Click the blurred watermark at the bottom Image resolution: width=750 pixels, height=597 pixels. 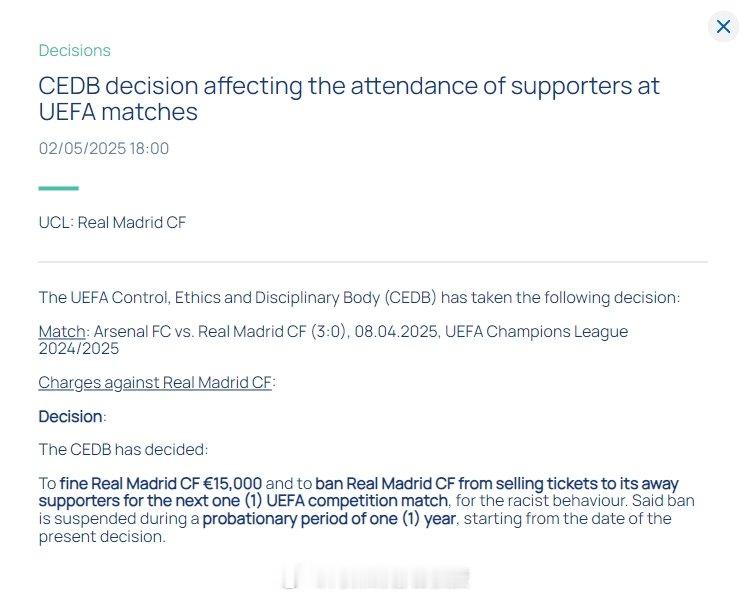(376, 578)
